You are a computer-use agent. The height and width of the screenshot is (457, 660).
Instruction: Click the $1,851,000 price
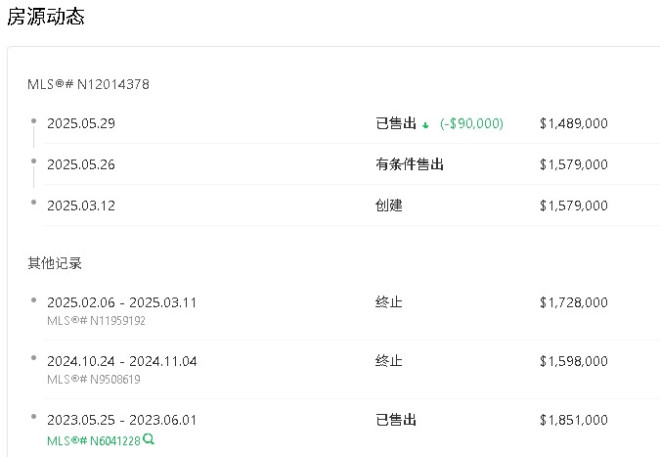[x=573, y=421]
